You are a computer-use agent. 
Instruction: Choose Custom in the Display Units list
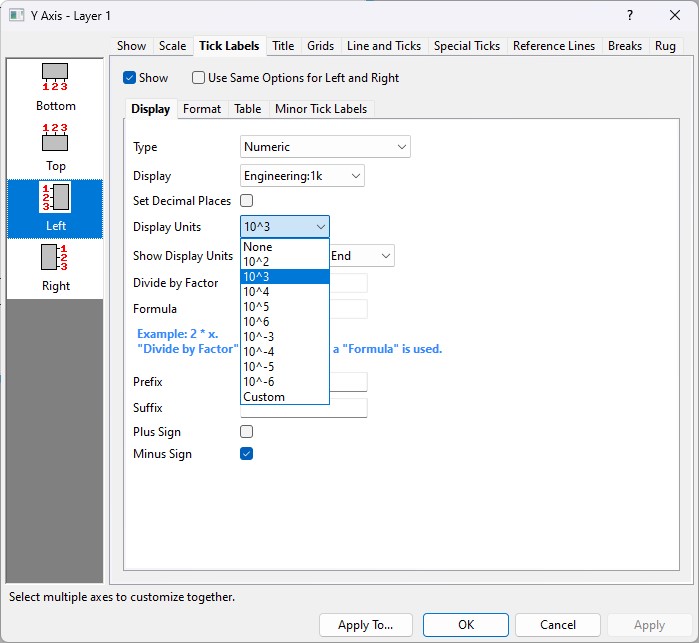[x=285, y=397]
